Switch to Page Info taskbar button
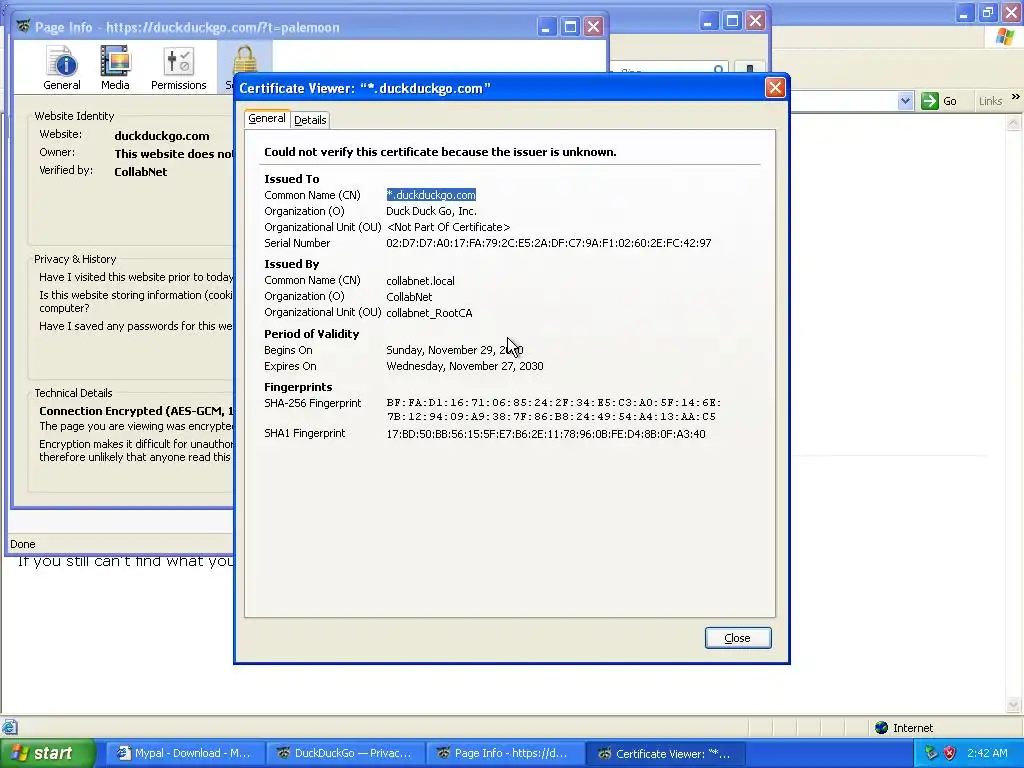Screen dimensions: 1024x768 pyautogui.click(x=505, y=753)
